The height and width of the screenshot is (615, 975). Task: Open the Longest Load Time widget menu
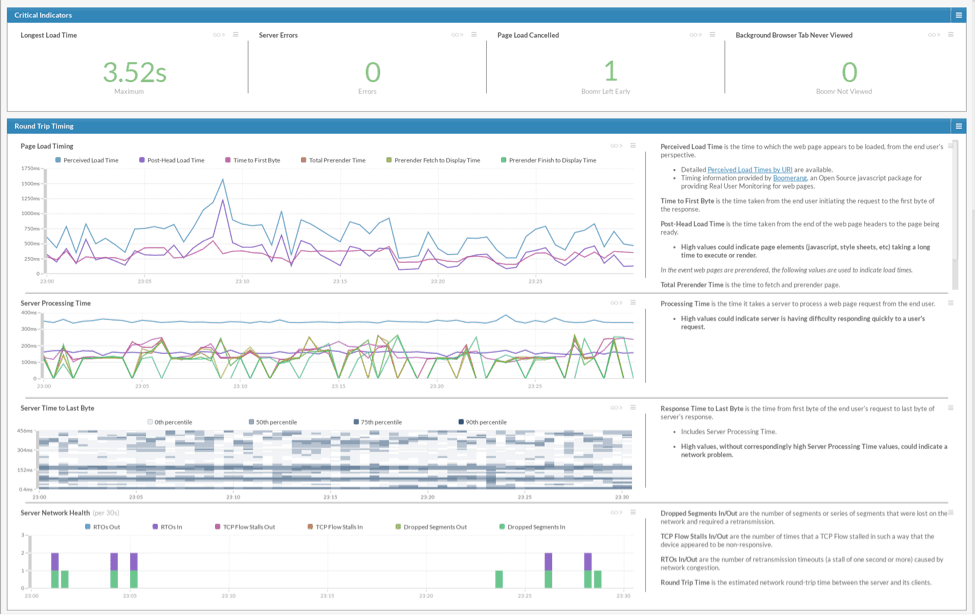pos(236,35)
